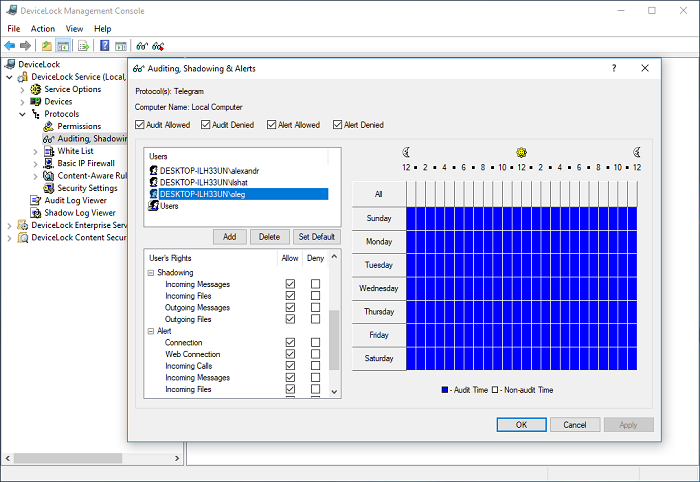This screenshot has width=700, height=482.
Task: Confirm the dialog with OK
Action: pos(521,424)
